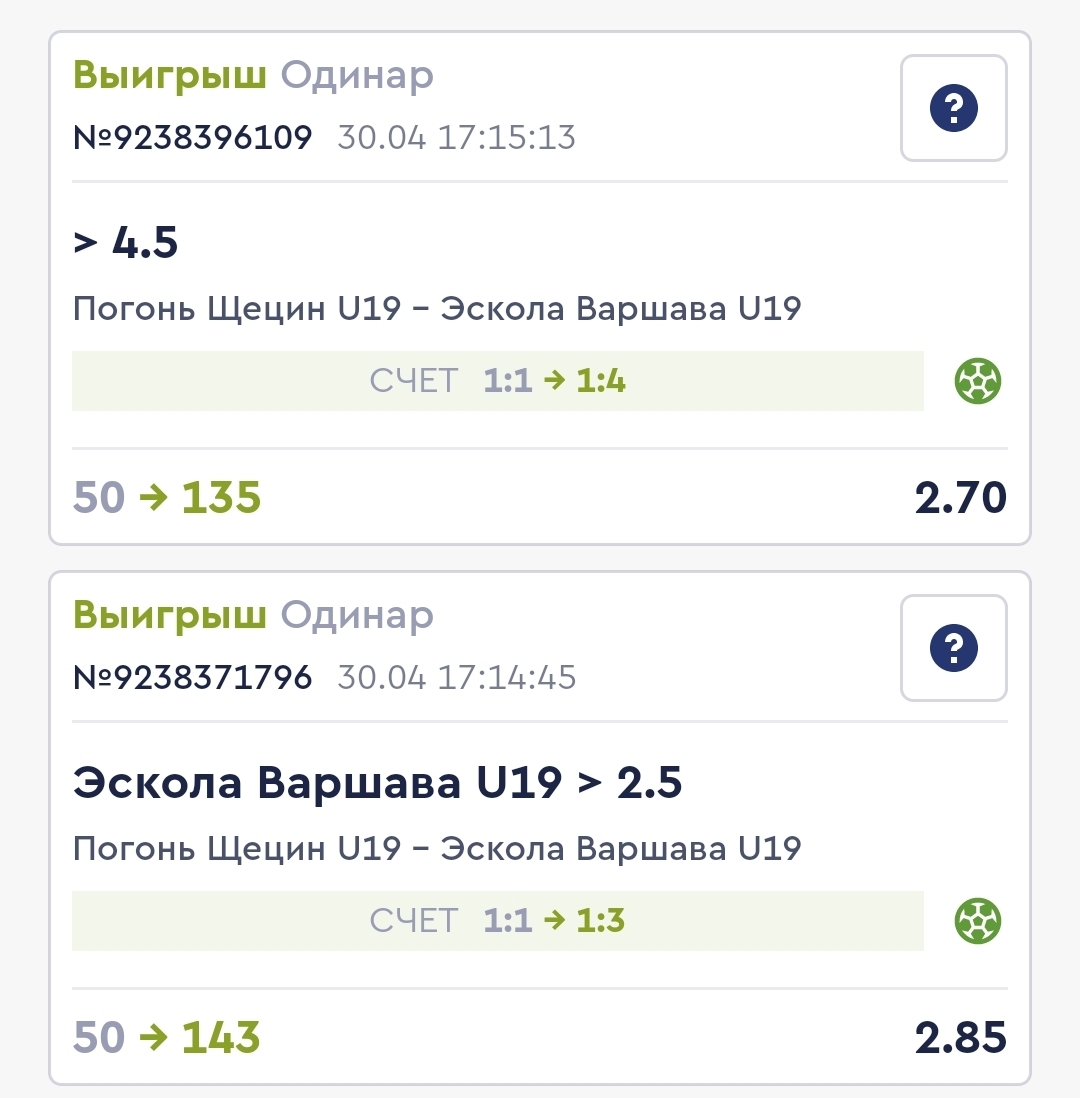Image resolution: width=1080 pixels, height=1098 pixels.
Task: Click 'Выигрыш' status on the first bet
Action: coord(169,75)
